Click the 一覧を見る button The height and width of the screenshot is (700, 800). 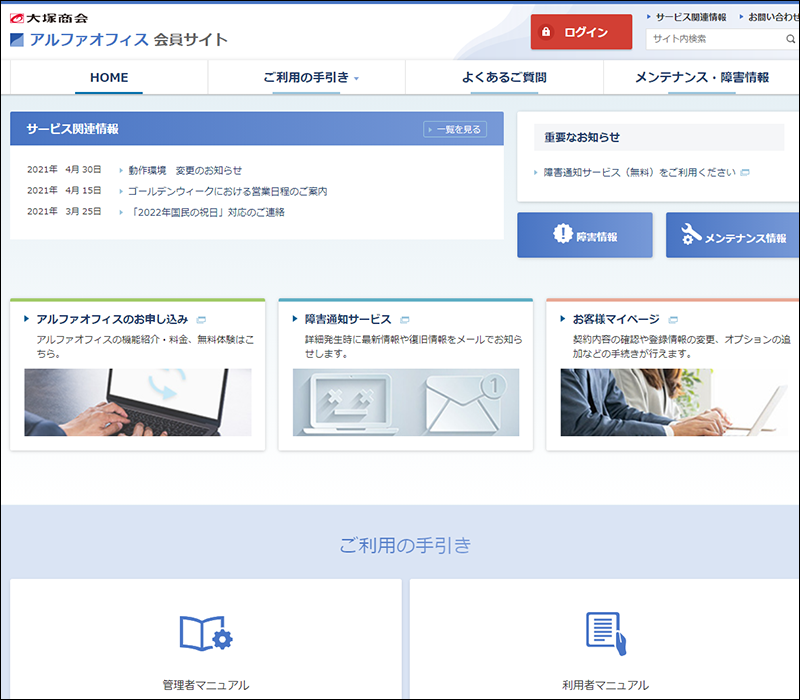tap(455, 130)
